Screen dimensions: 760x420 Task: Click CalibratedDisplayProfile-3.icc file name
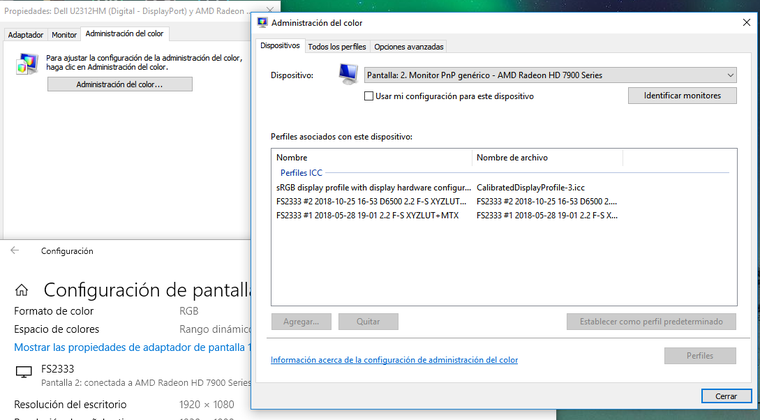531,187
